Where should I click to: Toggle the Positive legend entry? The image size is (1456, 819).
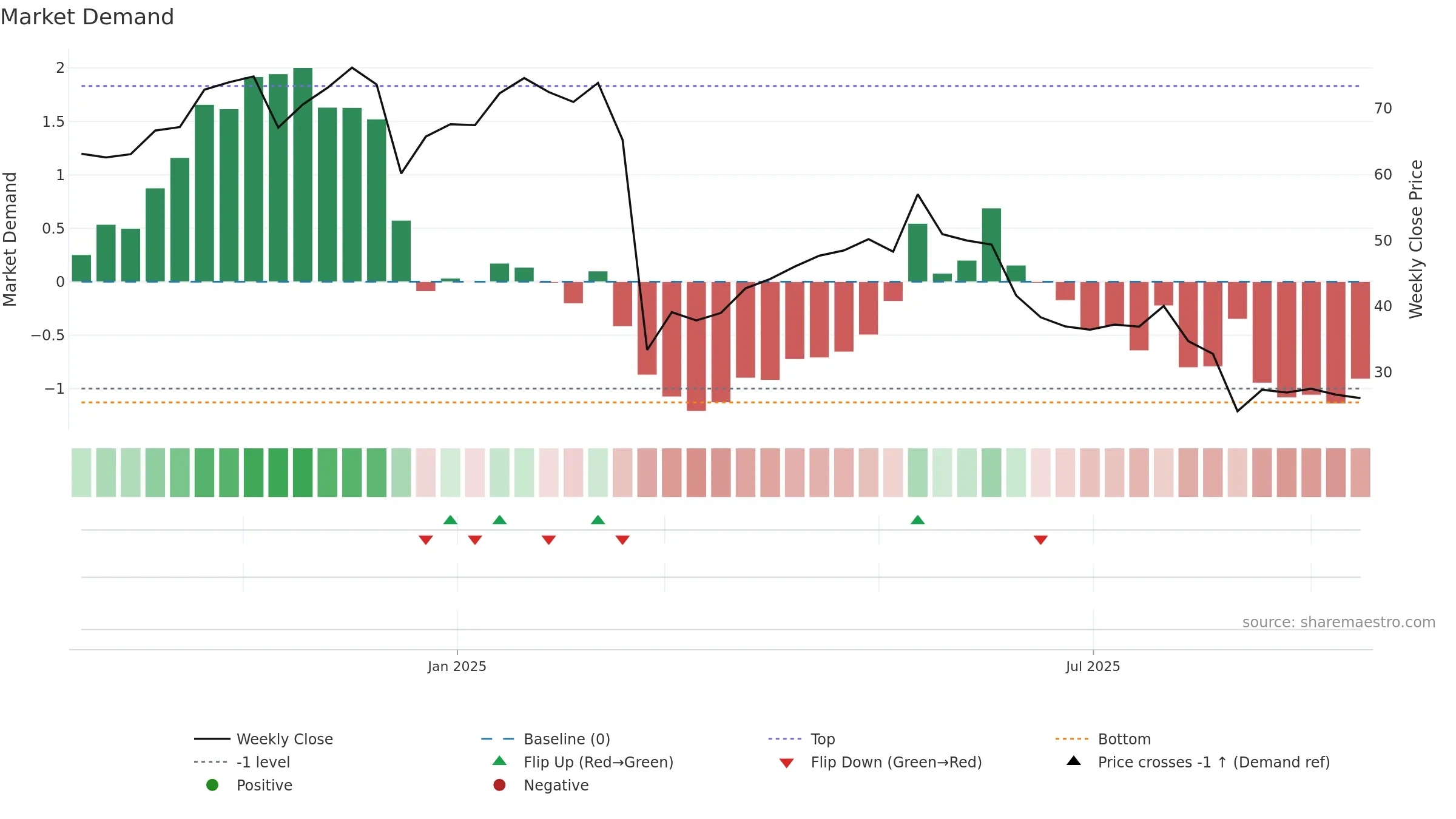coord(249,785)
